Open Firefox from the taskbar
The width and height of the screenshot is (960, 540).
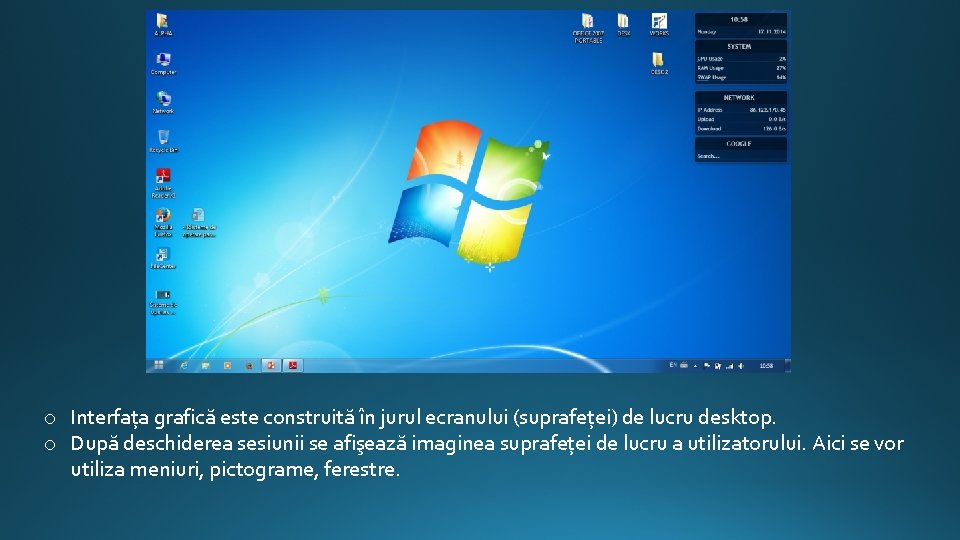point(249,366)
